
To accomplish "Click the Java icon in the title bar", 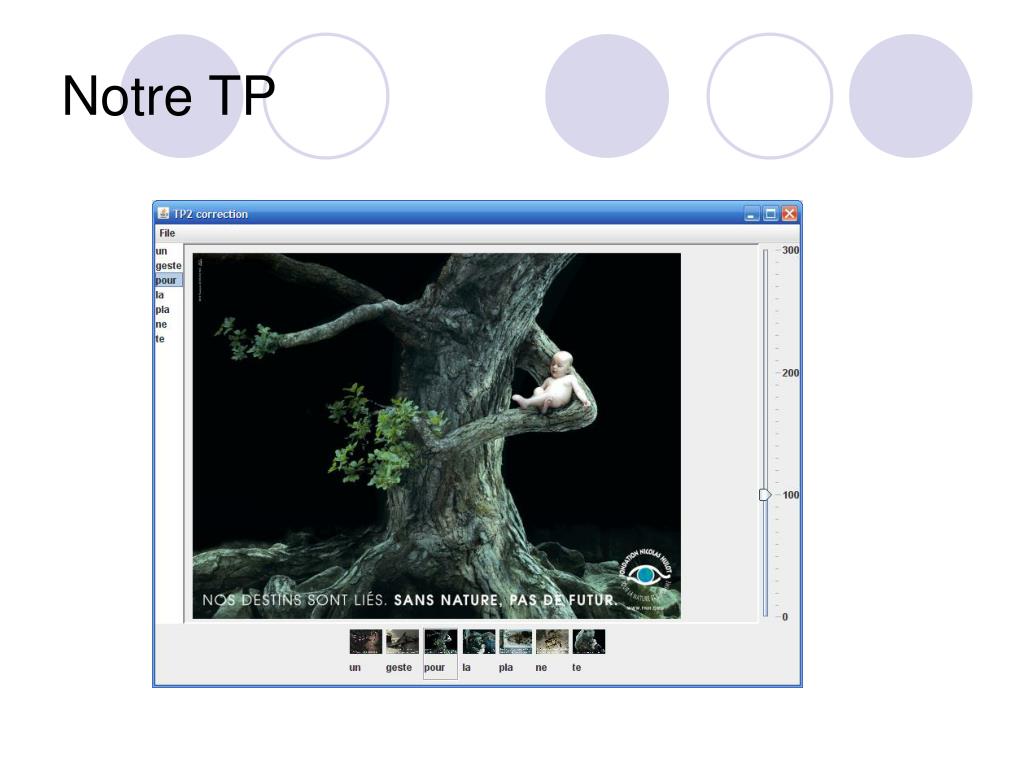I will pyautogui.click(x=163, y=213).
